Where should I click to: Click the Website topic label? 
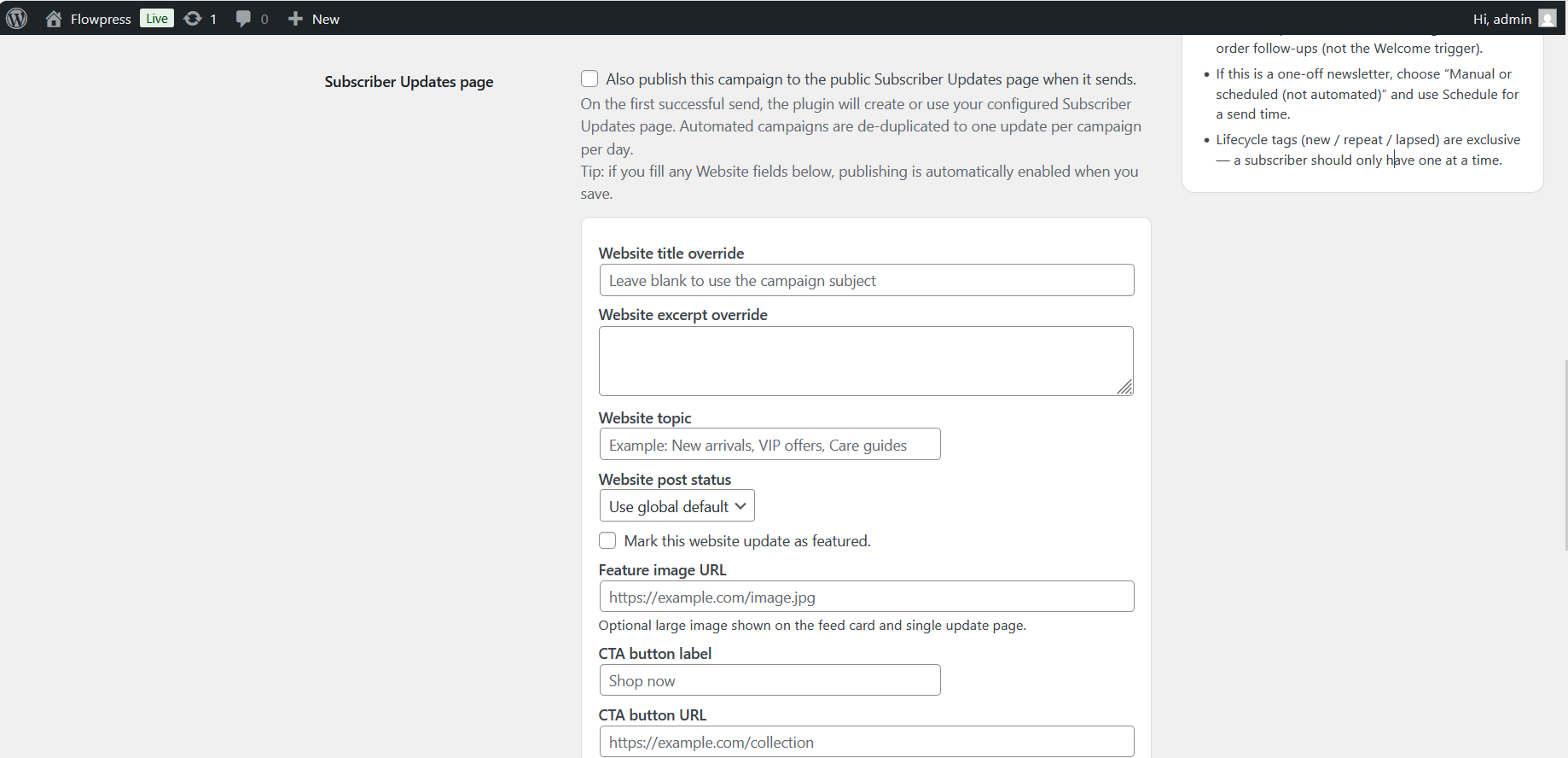[x=645, y=418]
